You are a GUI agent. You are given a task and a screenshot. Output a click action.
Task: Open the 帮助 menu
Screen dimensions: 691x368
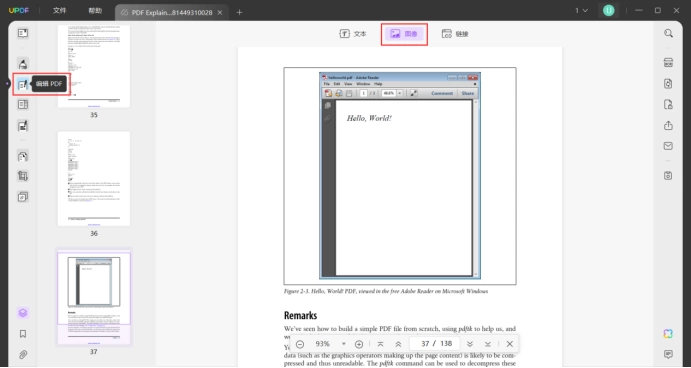tap(95, 11)
